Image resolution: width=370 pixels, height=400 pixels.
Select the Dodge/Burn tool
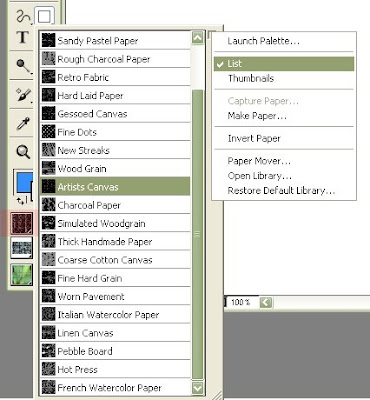23,66
